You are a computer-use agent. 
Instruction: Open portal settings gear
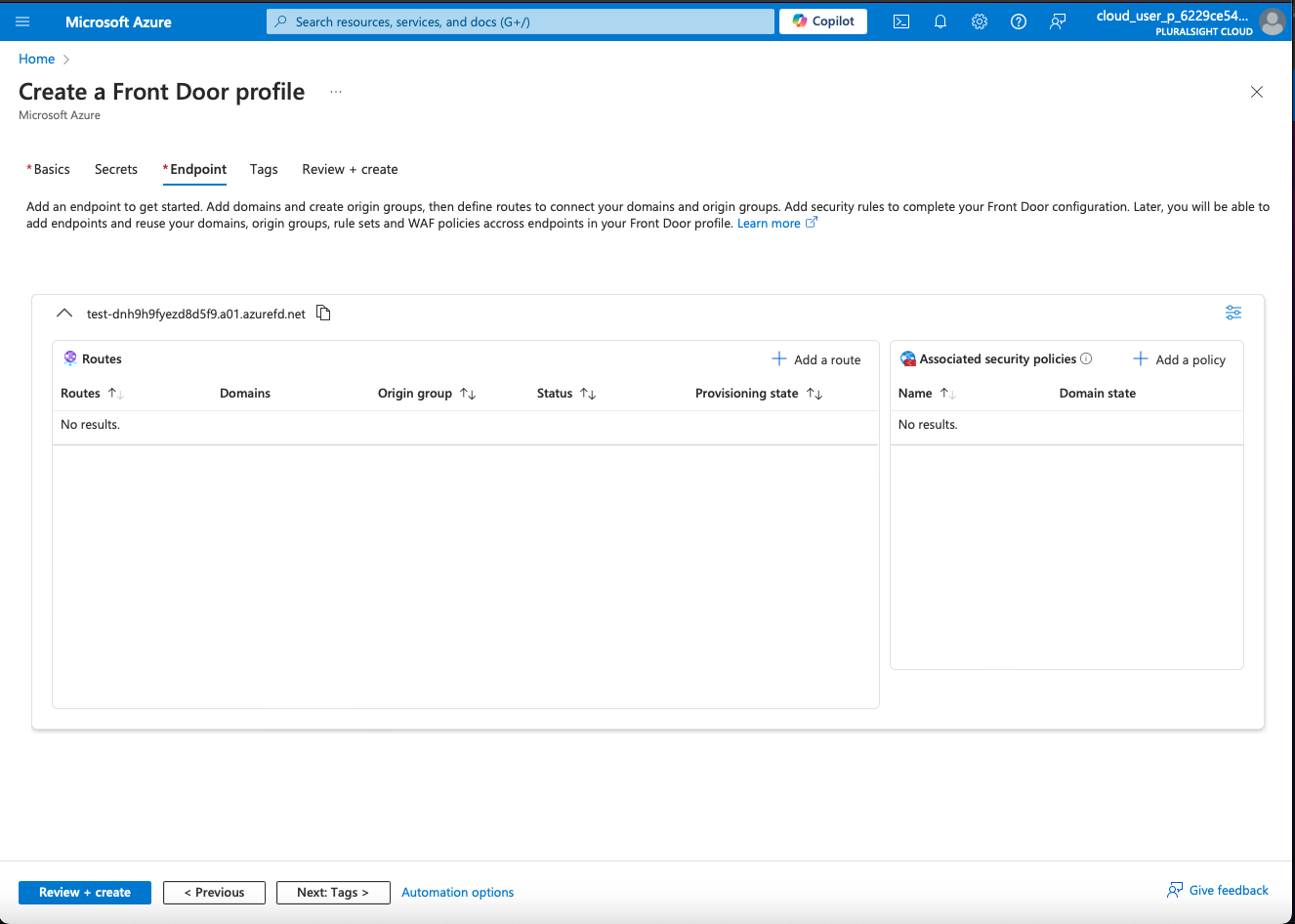click(980, 21)
